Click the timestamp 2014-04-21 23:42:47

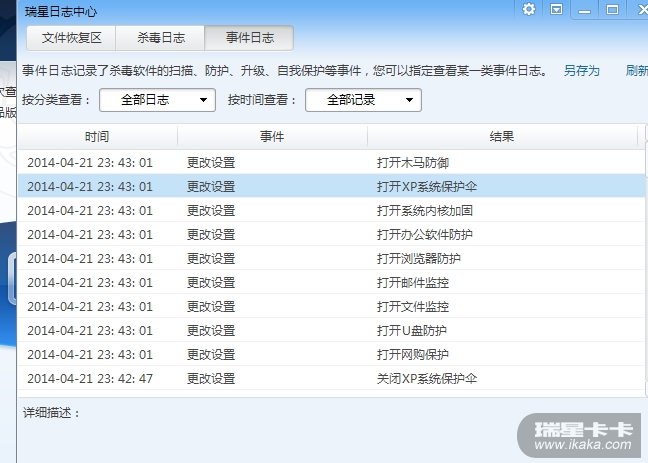pyautogui.click(x=90, y=379)
